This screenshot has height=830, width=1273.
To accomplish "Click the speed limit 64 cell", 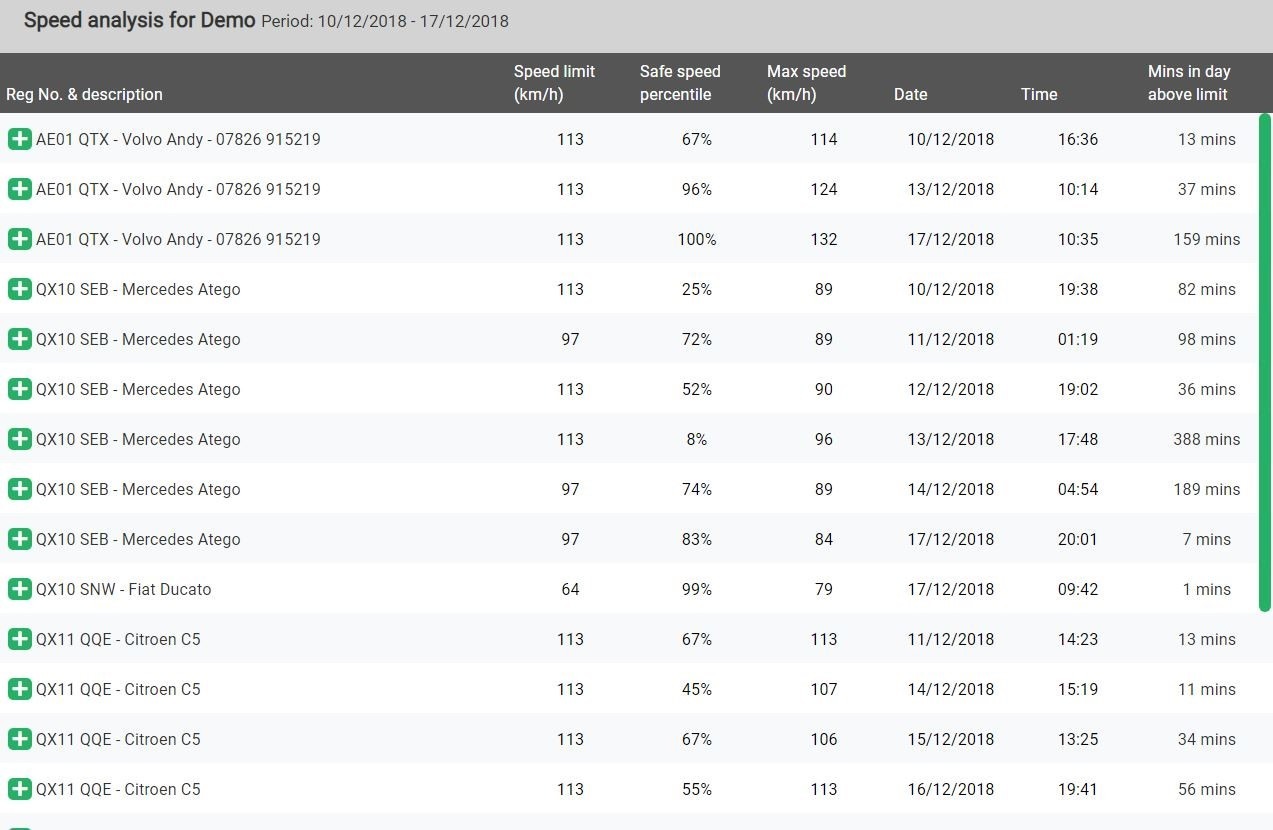I will click(570, 589).
